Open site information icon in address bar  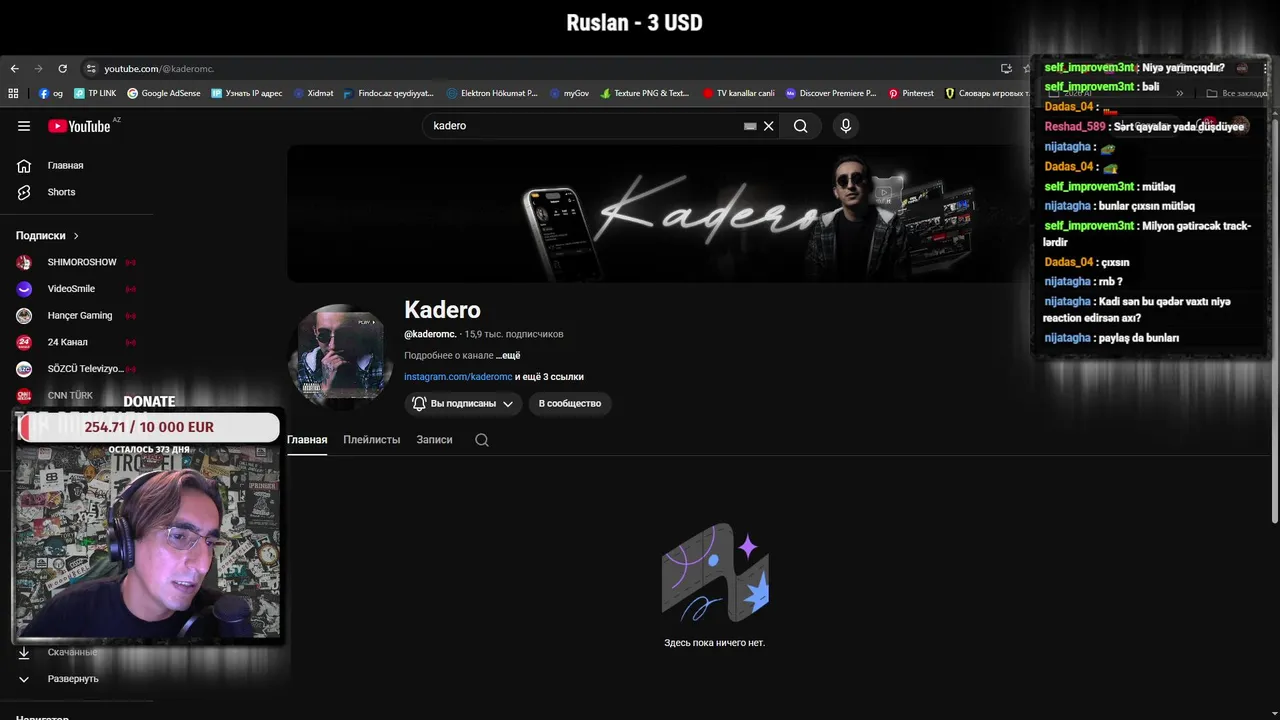[91, 69]
